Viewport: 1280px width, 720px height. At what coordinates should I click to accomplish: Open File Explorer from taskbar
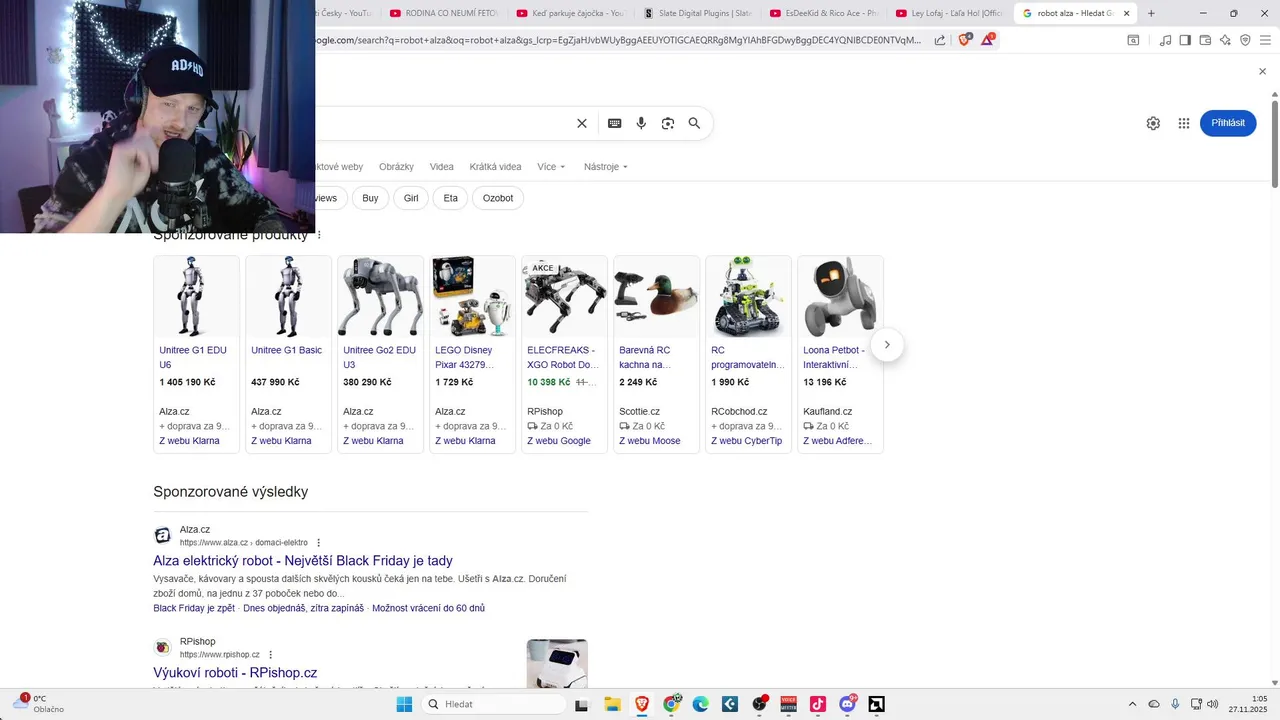(x=612, y=704)
